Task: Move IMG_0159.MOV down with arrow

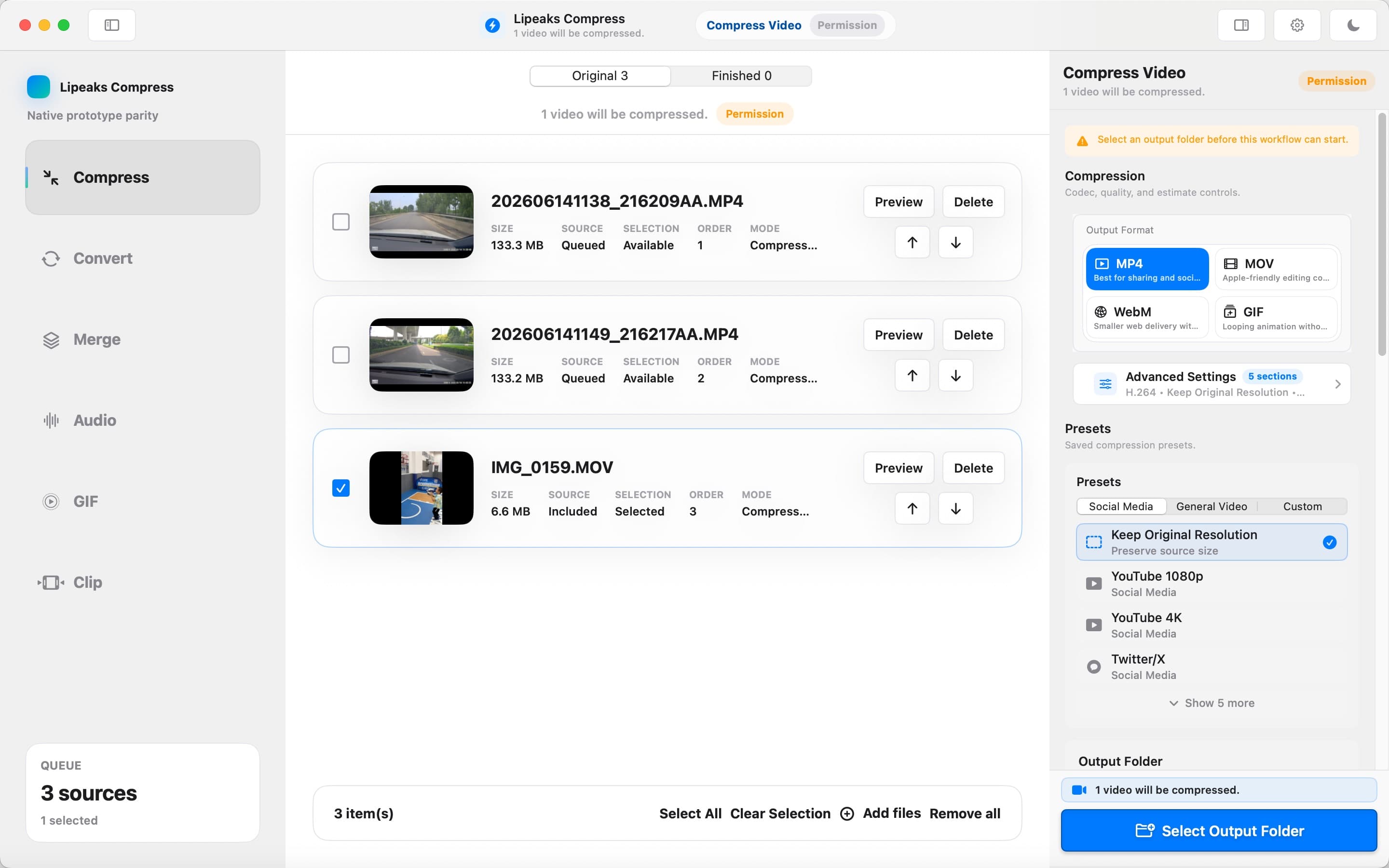Action: click(955, 509)
